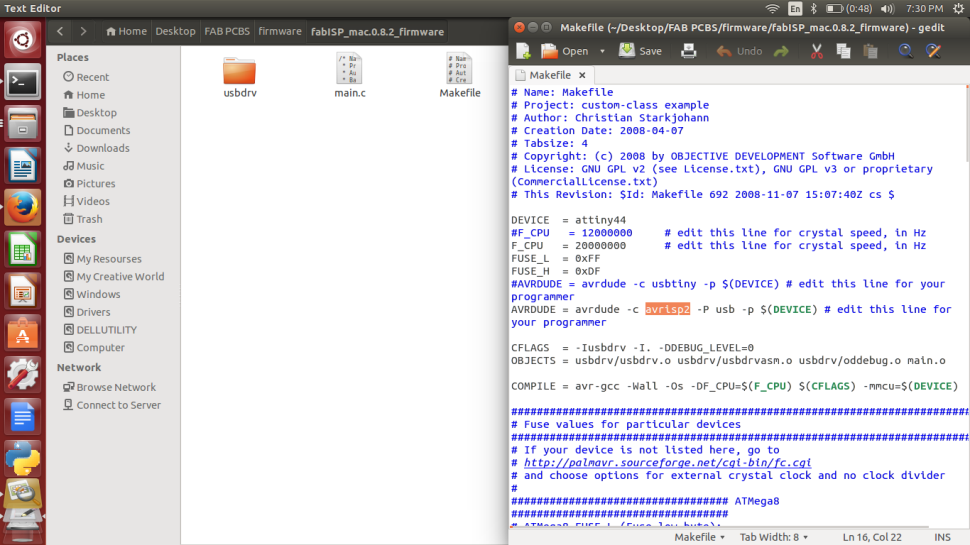The height and width of the screenshot is (545, 970).
Task: Open Trash in Places sidebar
Action: 82,219
